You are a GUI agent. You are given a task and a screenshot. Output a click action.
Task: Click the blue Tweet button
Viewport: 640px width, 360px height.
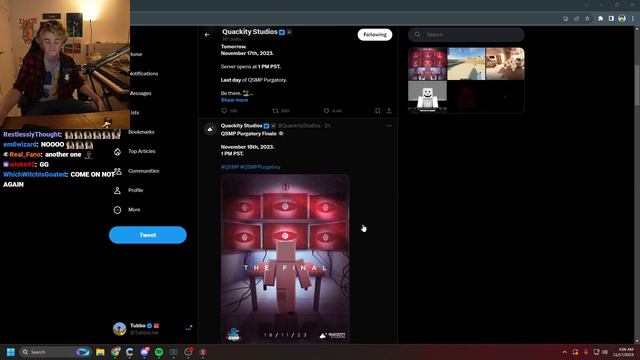[148, 235]
